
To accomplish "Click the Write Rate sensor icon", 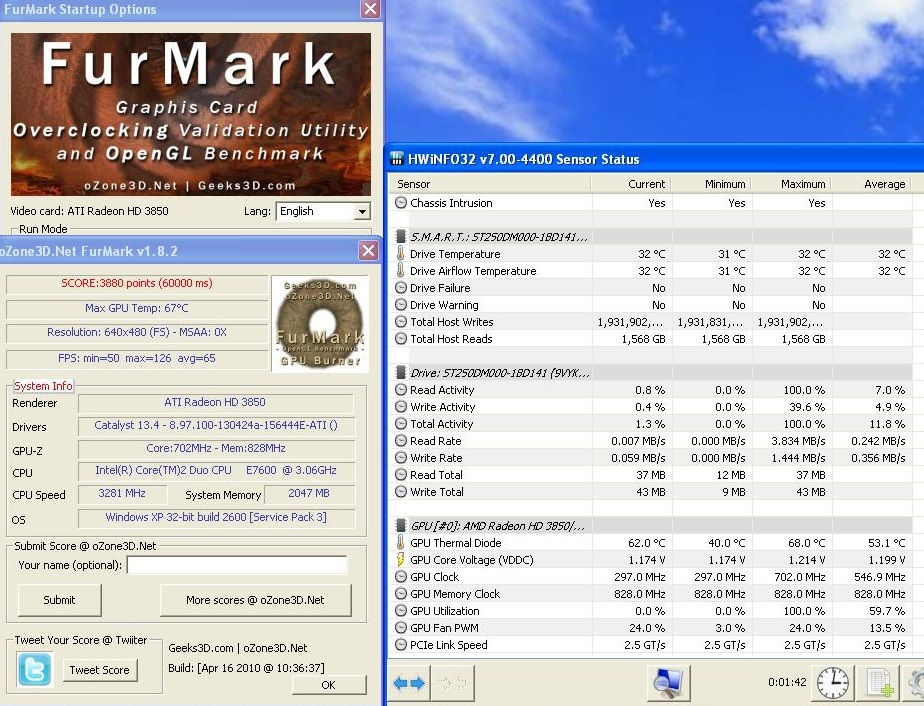I will [401, 458].
